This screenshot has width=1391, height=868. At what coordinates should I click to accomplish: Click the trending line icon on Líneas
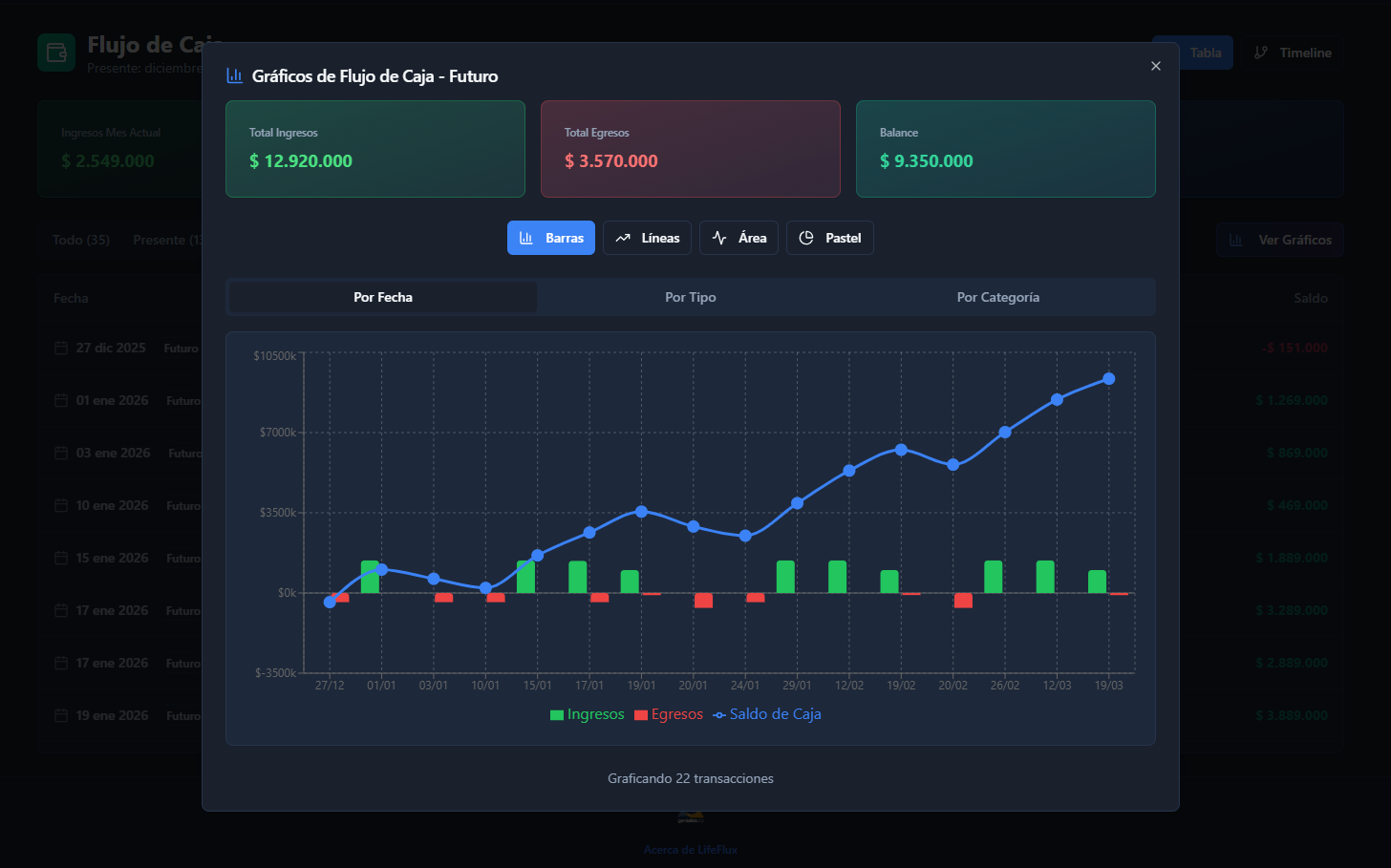[623, 238]
